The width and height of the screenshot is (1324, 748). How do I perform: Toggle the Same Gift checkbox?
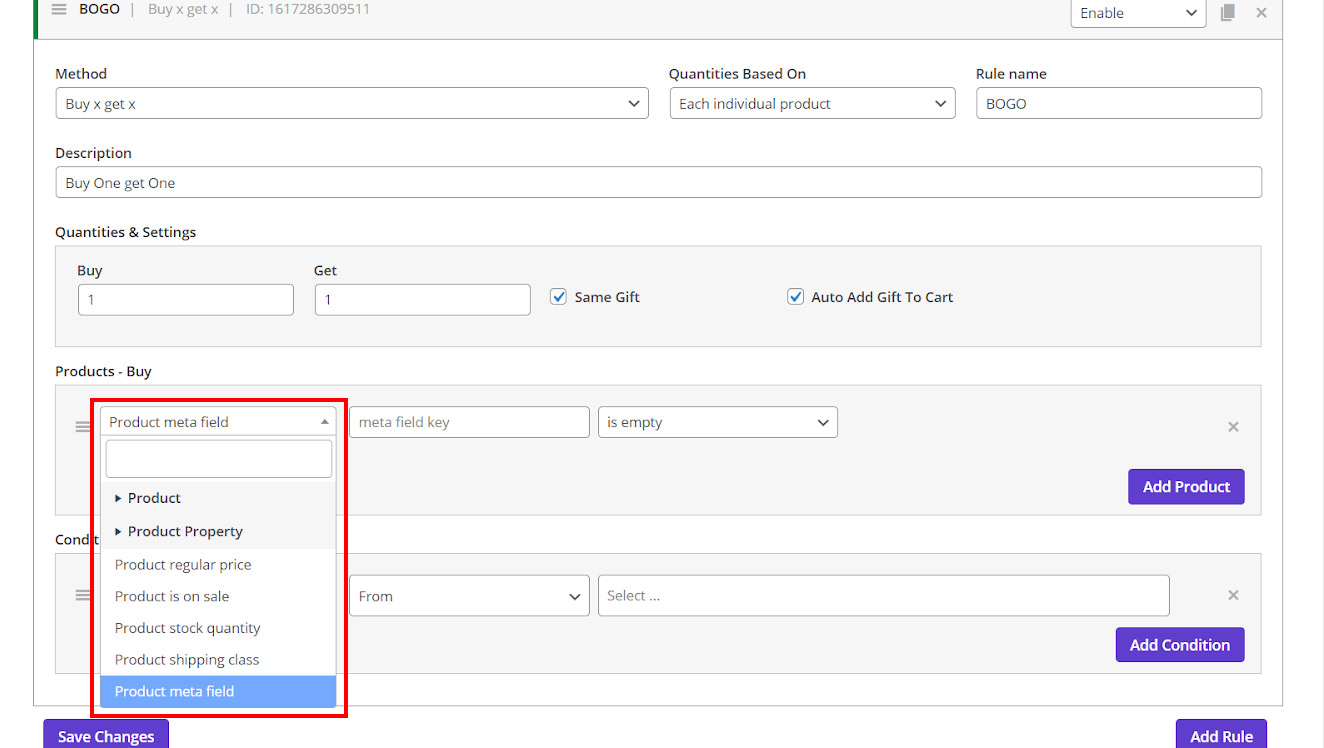coord(559,297)
